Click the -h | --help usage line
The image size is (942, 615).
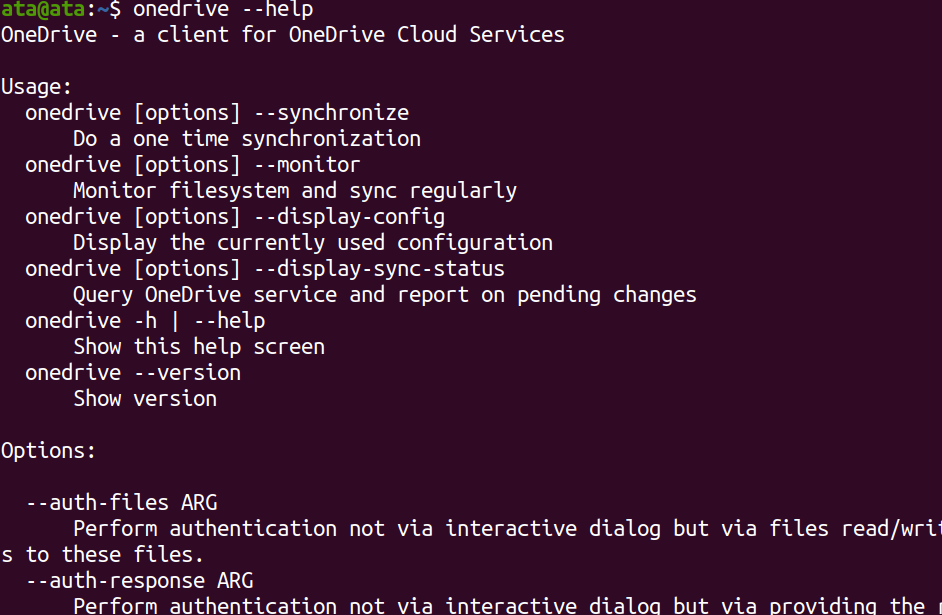[145, 321]
